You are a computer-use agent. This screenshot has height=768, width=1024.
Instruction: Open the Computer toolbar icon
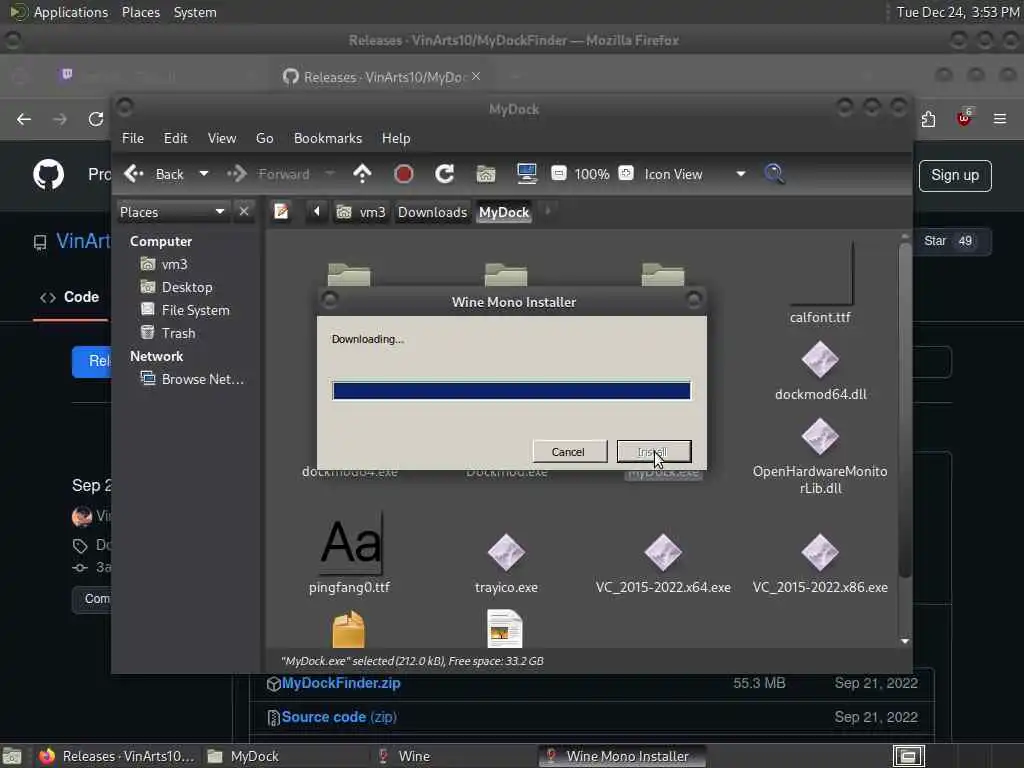click(x=526, y=174)
